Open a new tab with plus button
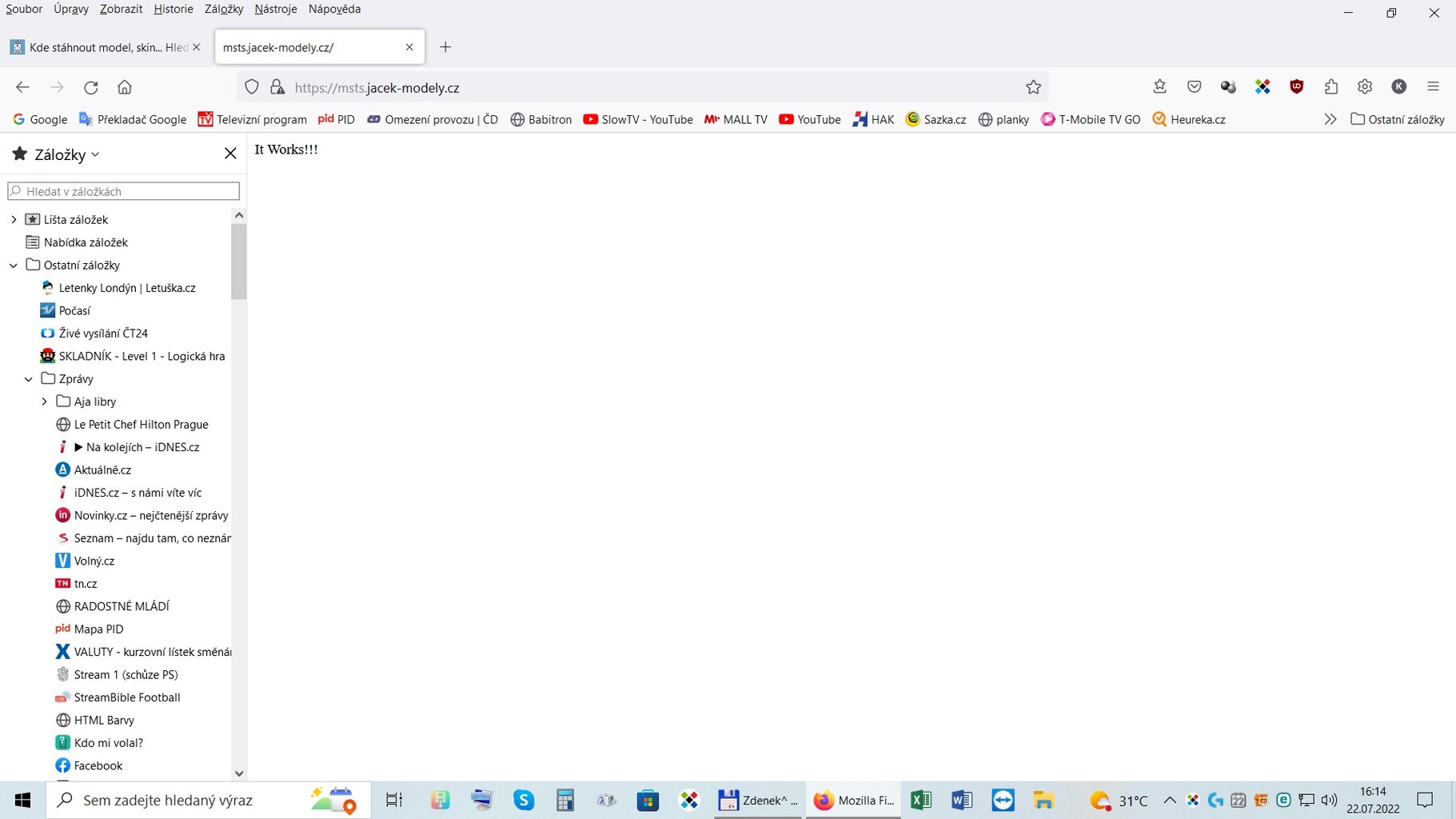This screenshot has height=819, width=1456. (445, 47)
